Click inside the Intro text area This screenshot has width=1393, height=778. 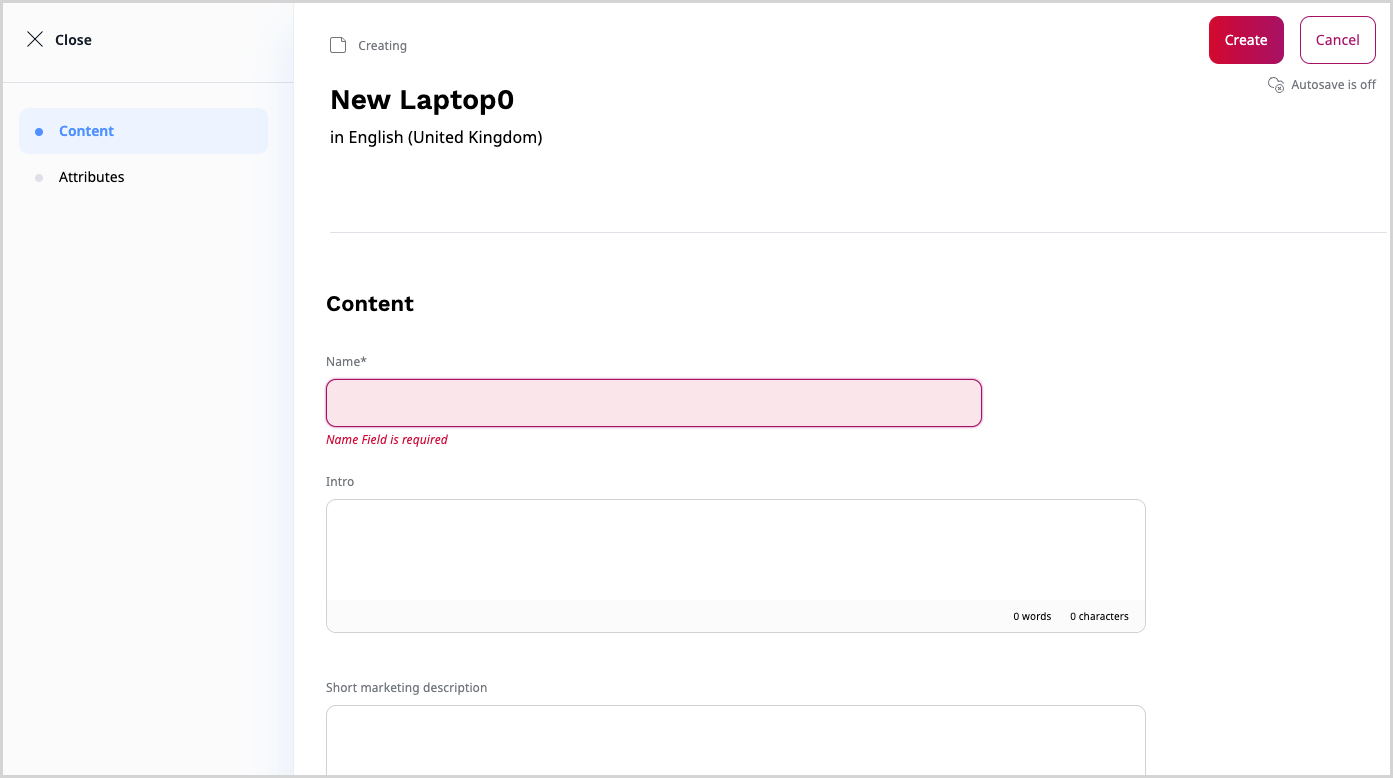tap(735, 550)
